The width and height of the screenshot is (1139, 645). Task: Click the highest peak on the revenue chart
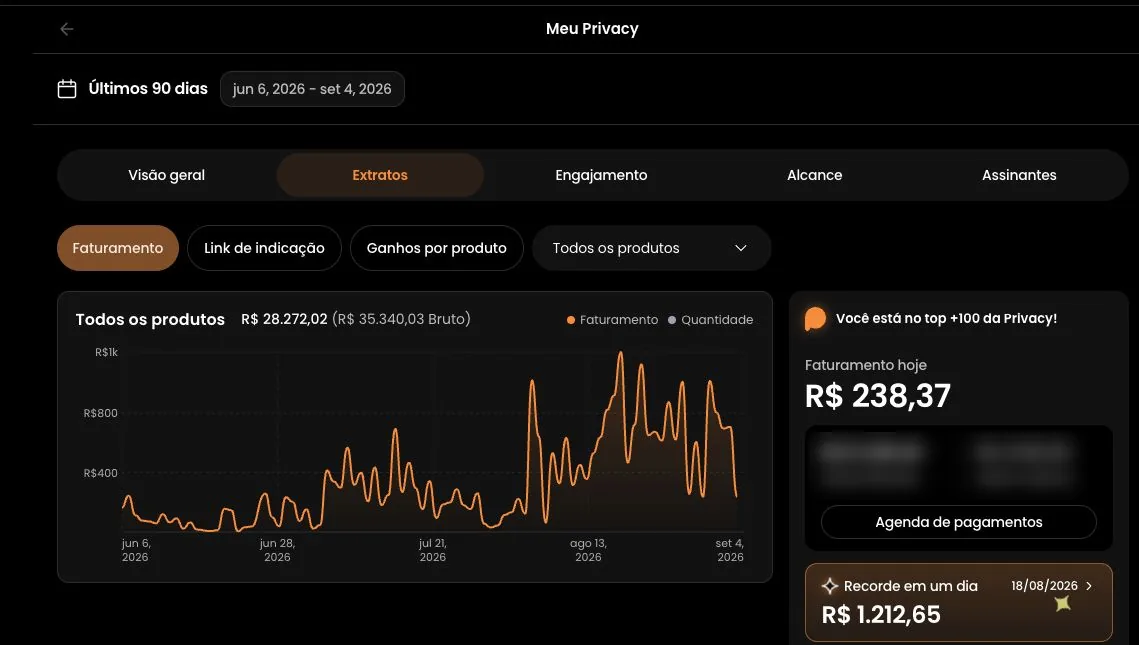coord(620,354)
